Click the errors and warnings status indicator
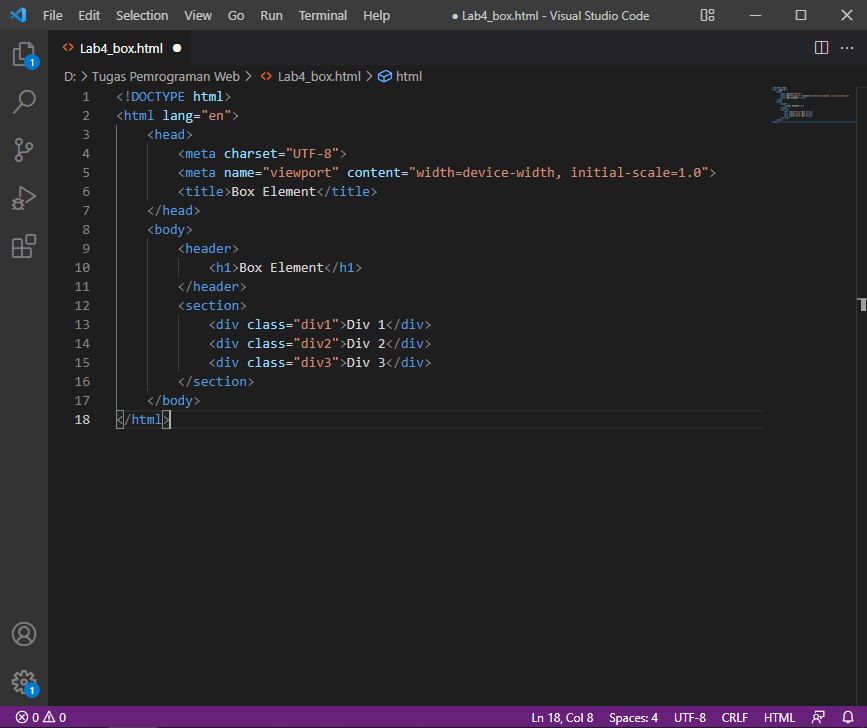The image size is (867, 728). pyautogui.click(x=30, y=717)
